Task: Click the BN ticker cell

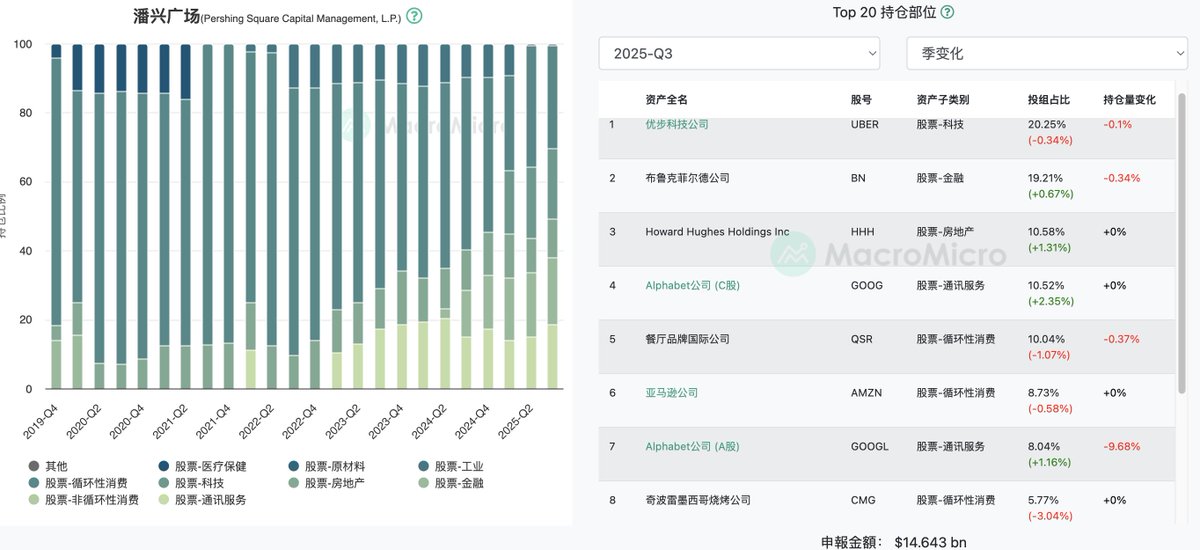Action: 859,178
